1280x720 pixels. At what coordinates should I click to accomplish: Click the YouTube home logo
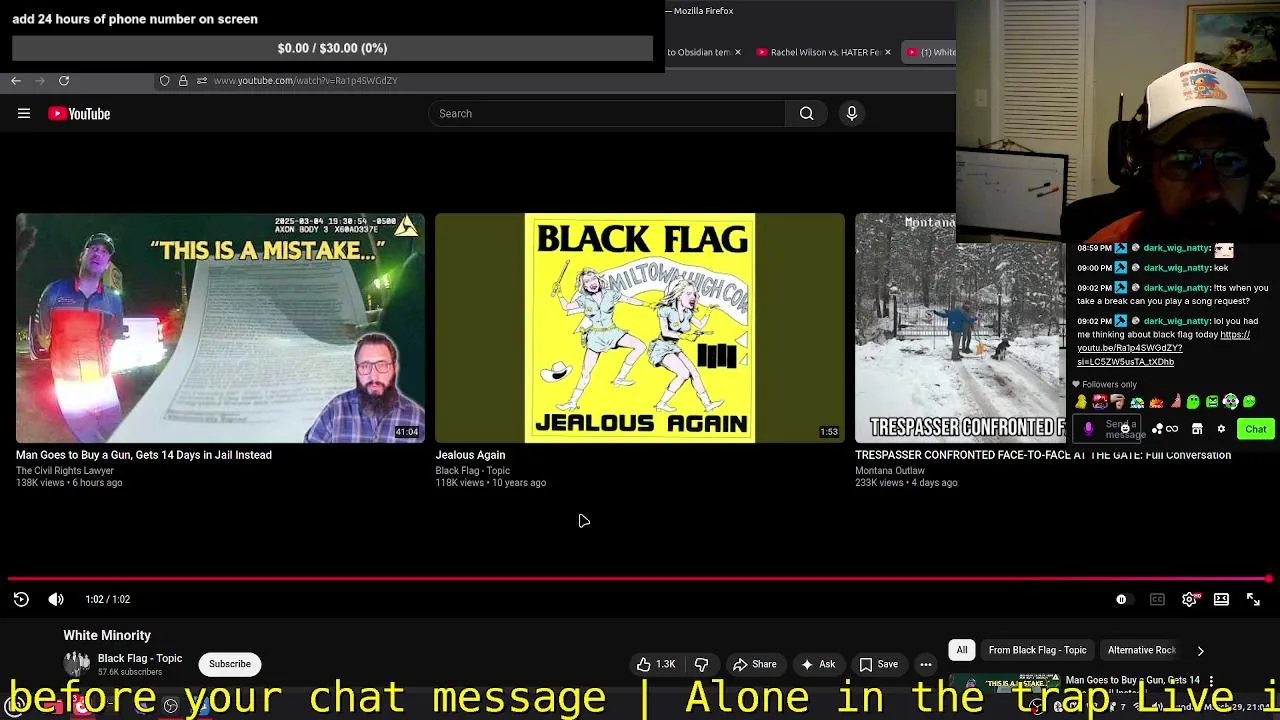79,114
